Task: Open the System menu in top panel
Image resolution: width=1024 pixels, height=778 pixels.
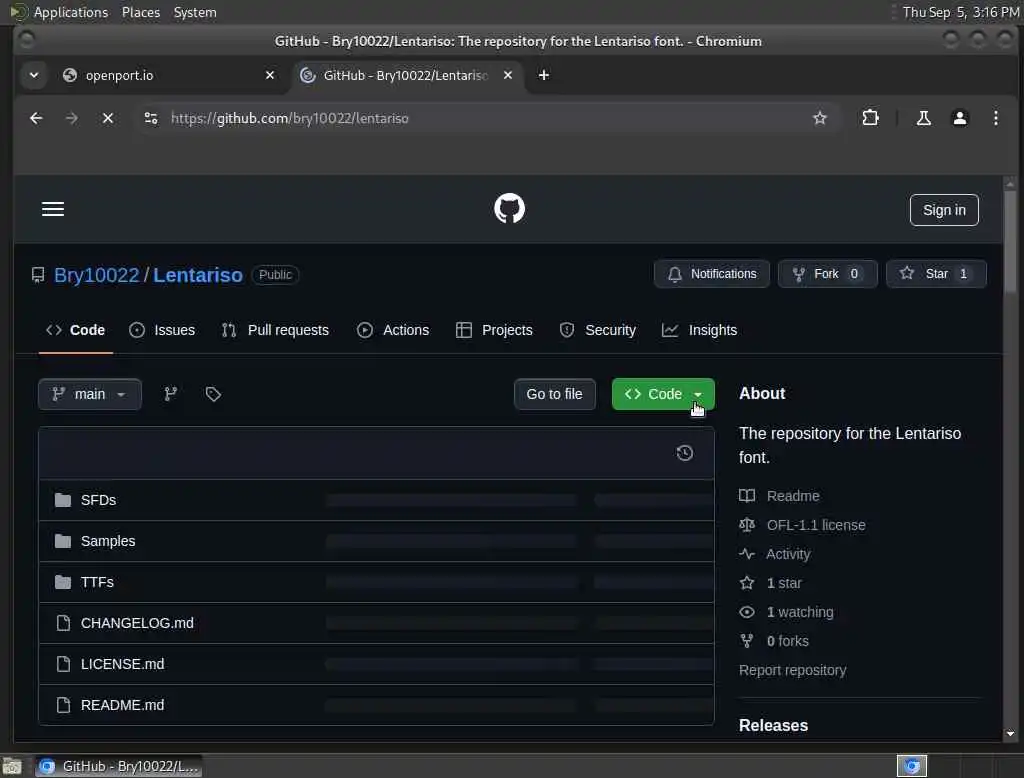Action: (x=195, y=12)
